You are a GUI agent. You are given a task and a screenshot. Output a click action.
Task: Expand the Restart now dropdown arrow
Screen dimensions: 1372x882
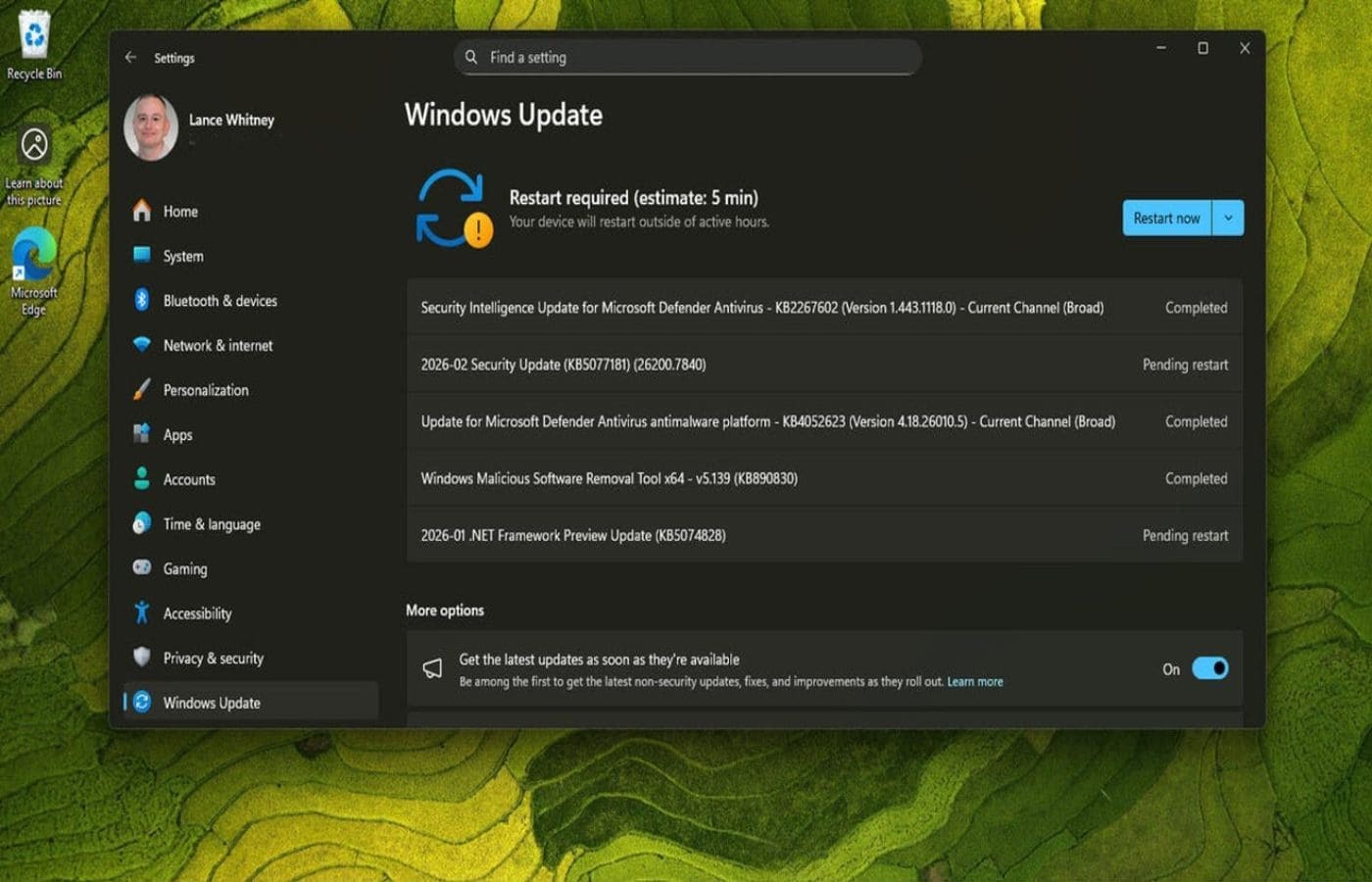click(x=1229, y=218)
